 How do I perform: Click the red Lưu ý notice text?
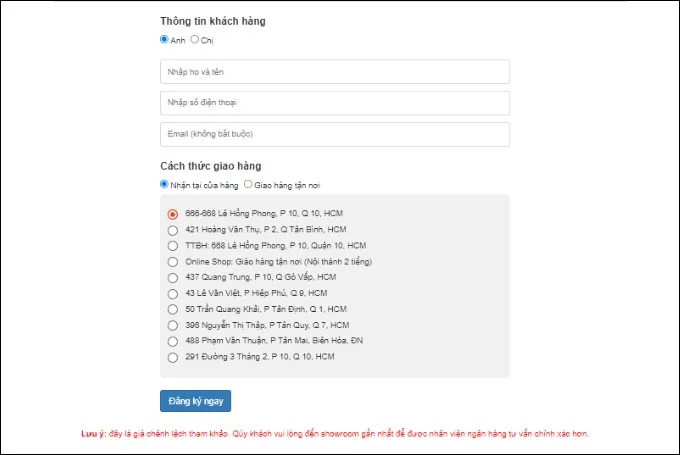pyautogui.click(x=335, y=434)
